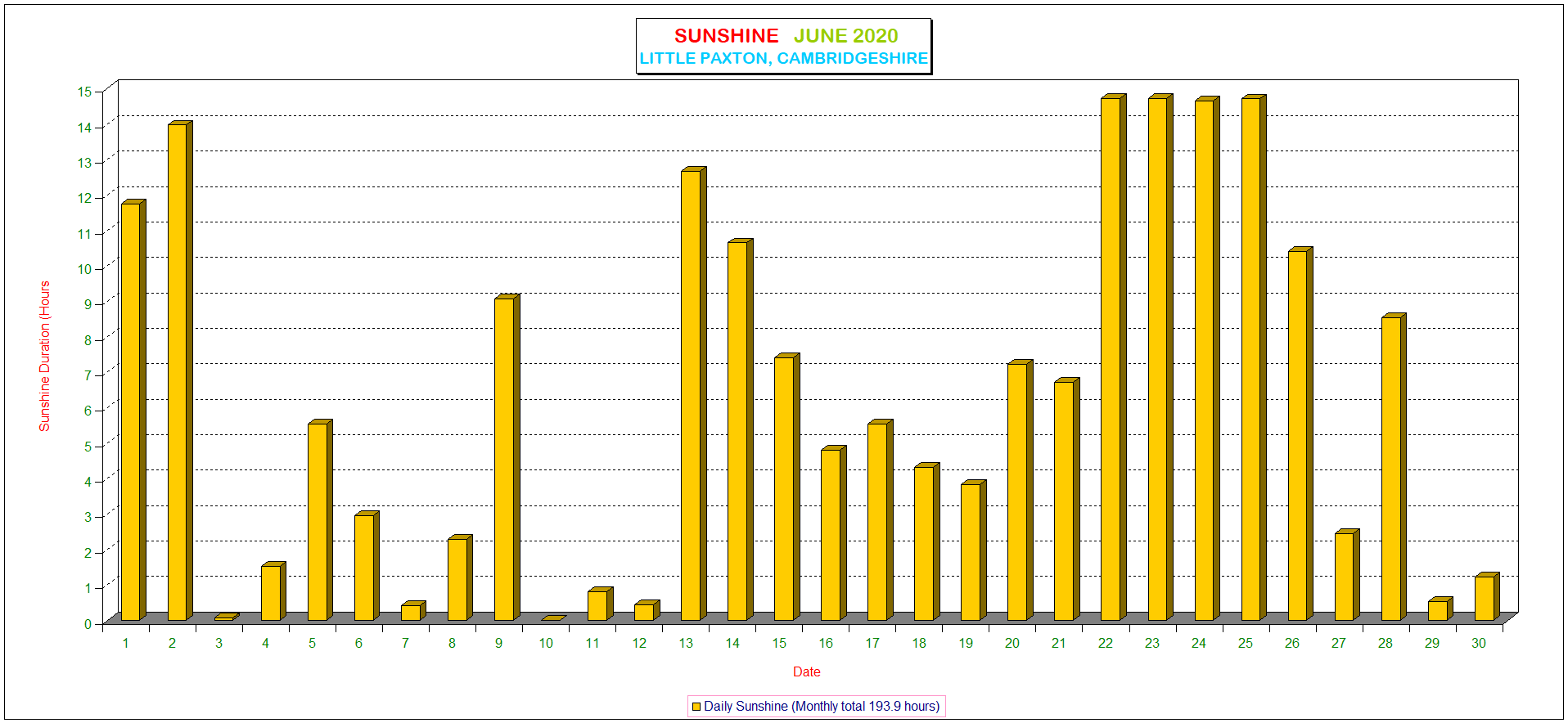Click the bar for date 21

click(1066, 499)
